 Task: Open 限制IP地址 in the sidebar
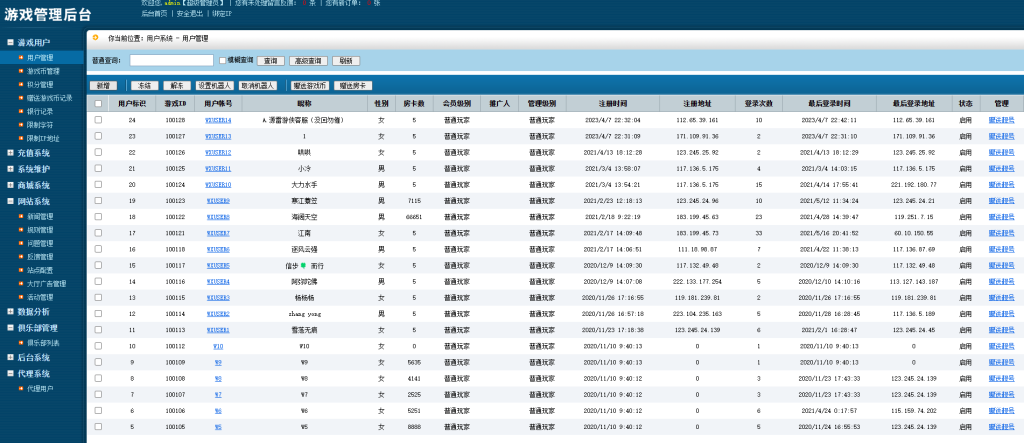click(43, 139)
